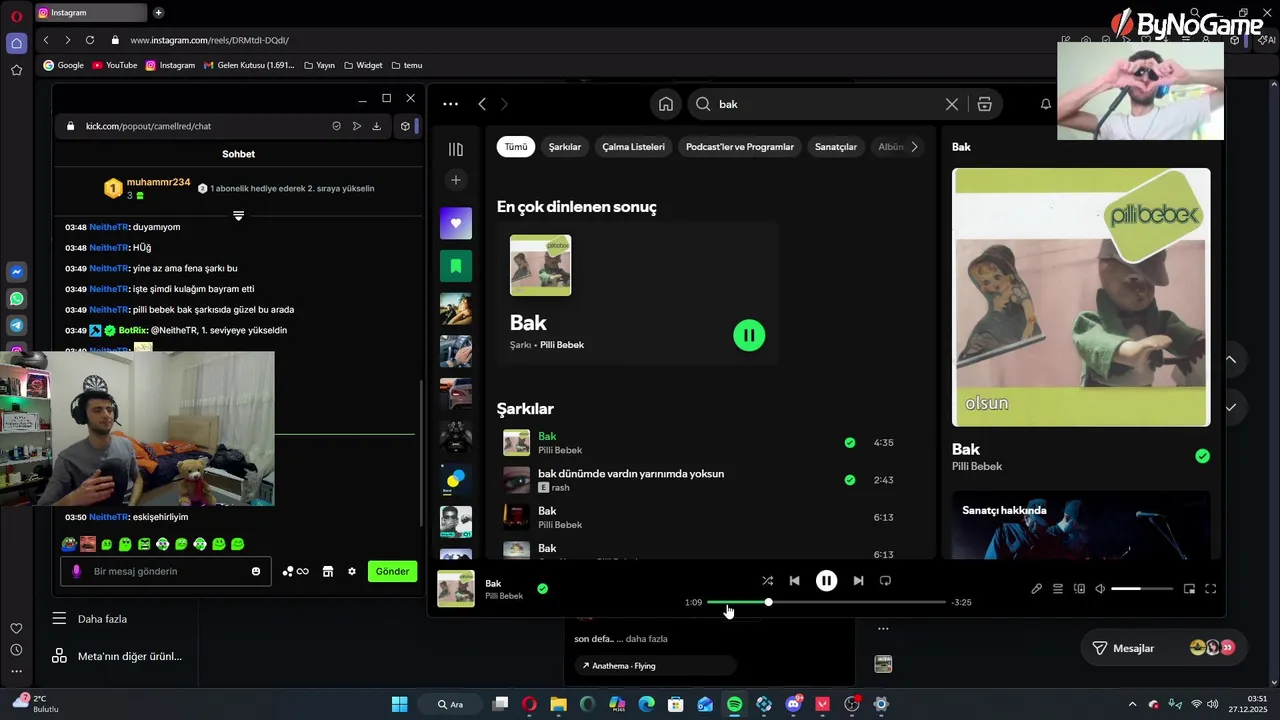Open emoji picker in chat input
This screenshot has width=1280, height=720.
pos(256,572)
